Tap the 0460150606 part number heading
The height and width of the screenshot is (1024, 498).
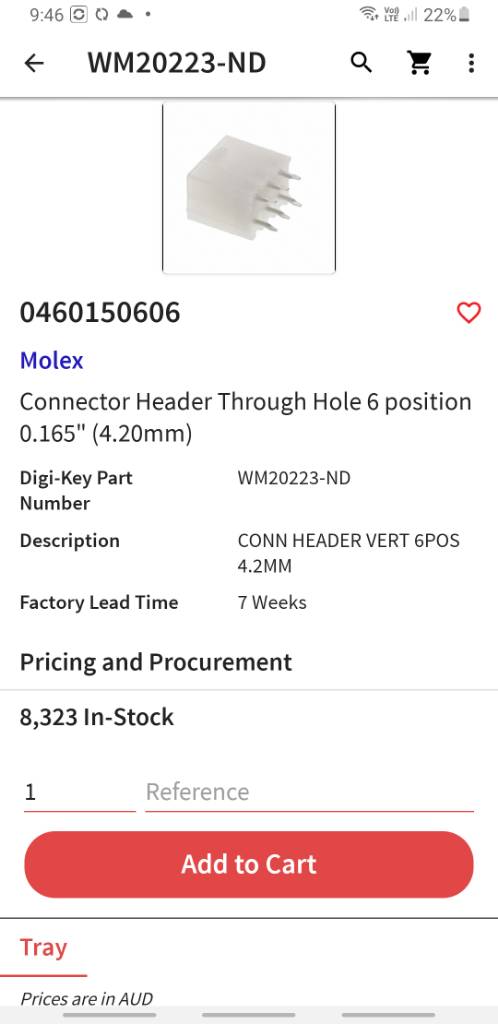coord(100,313)
